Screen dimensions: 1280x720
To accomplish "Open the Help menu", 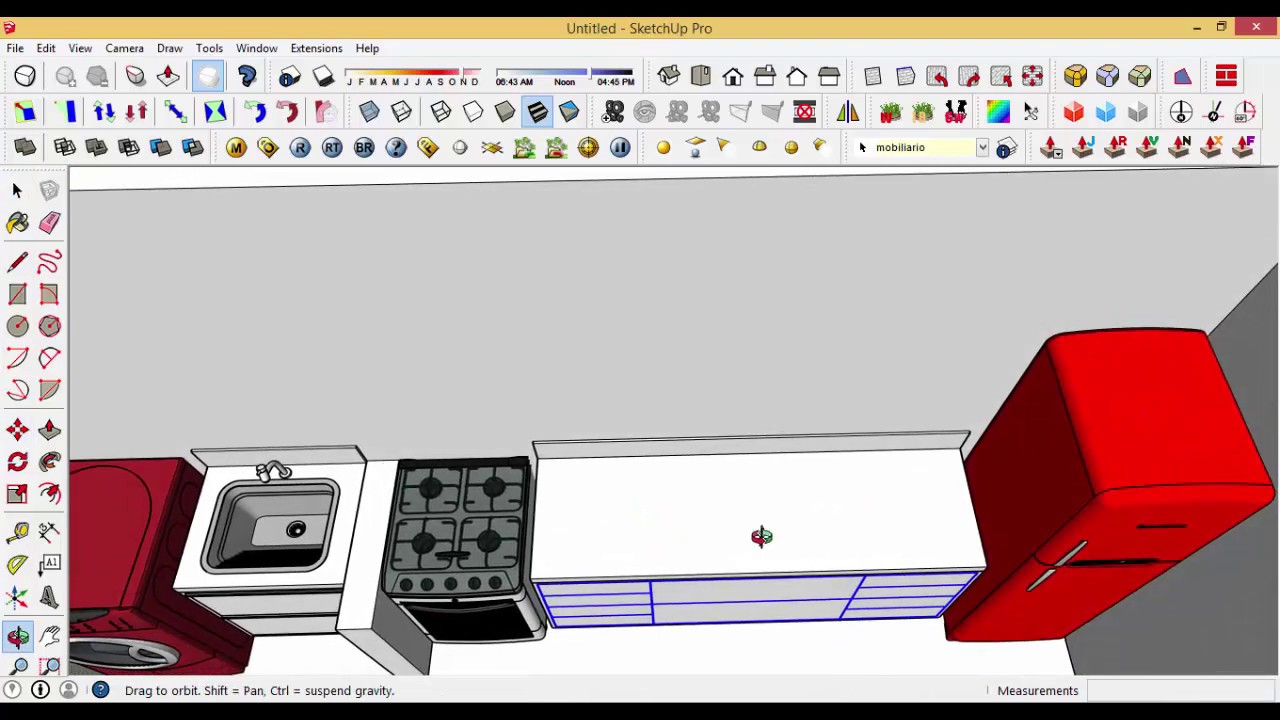I will (367, 48).
